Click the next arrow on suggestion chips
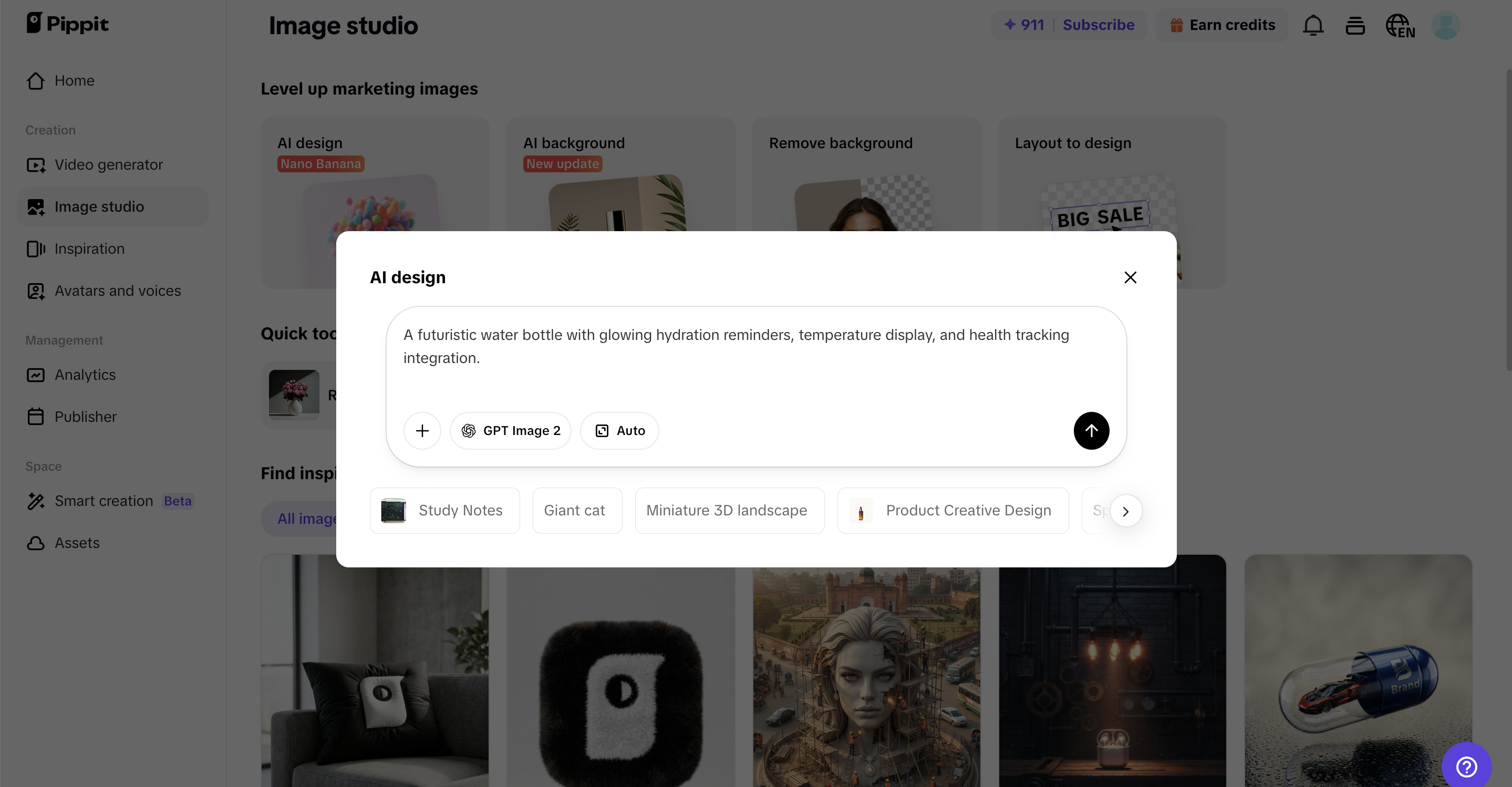1512x787 pixels. [1126, 511]
